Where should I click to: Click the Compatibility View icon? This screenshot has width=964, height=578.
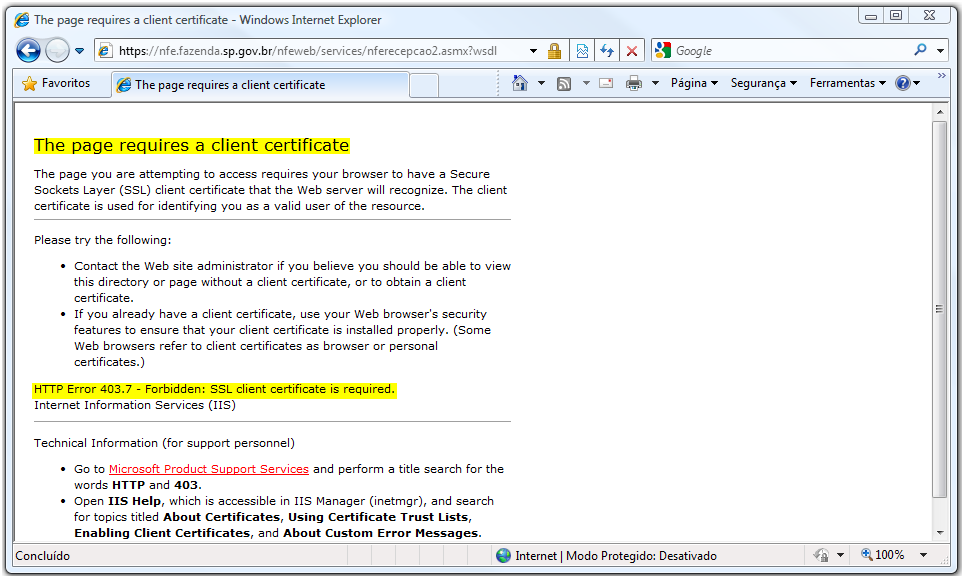coord(582,50)
